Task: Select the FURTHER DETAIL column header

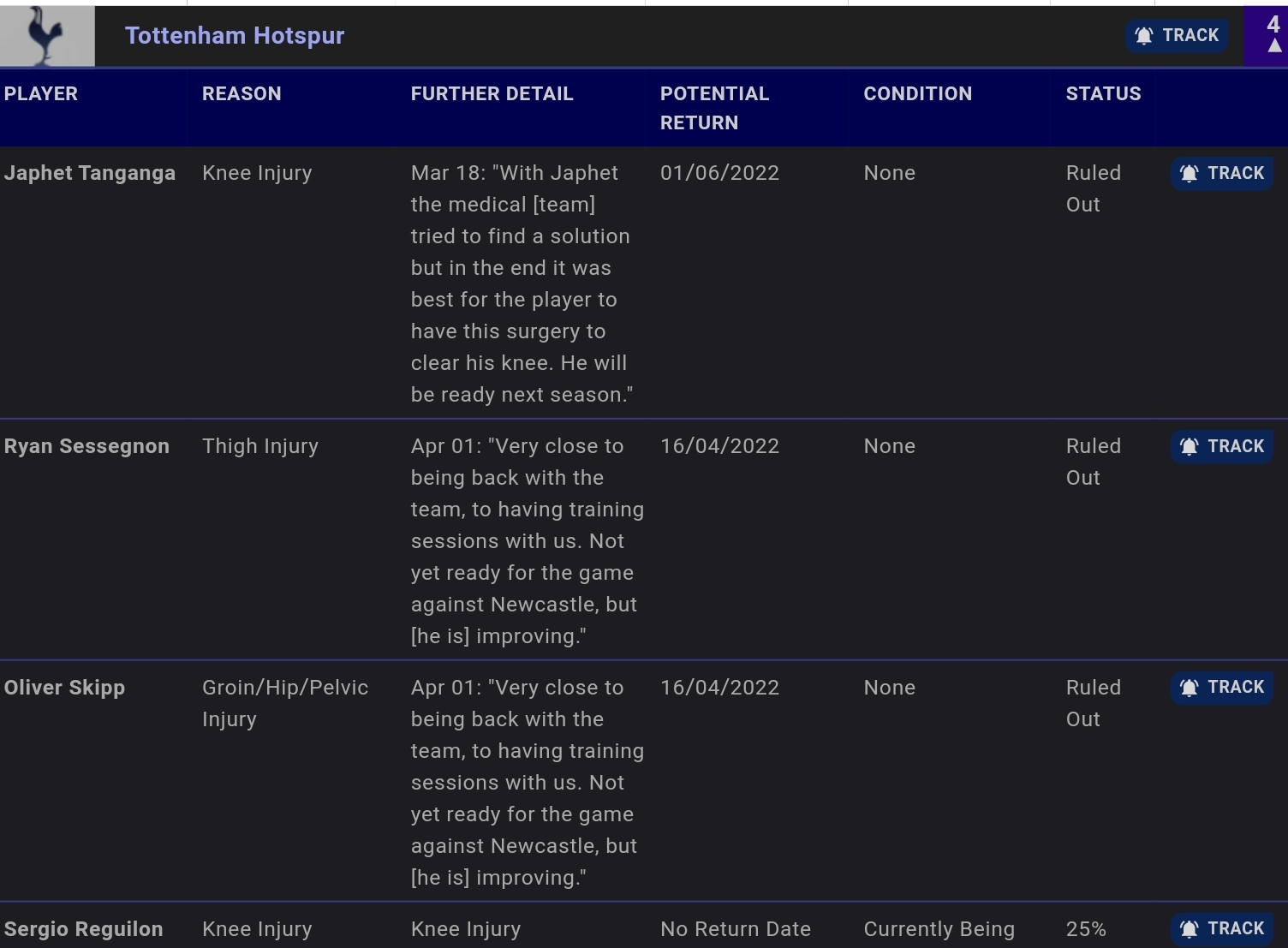Action: click(x=492, y=93)
